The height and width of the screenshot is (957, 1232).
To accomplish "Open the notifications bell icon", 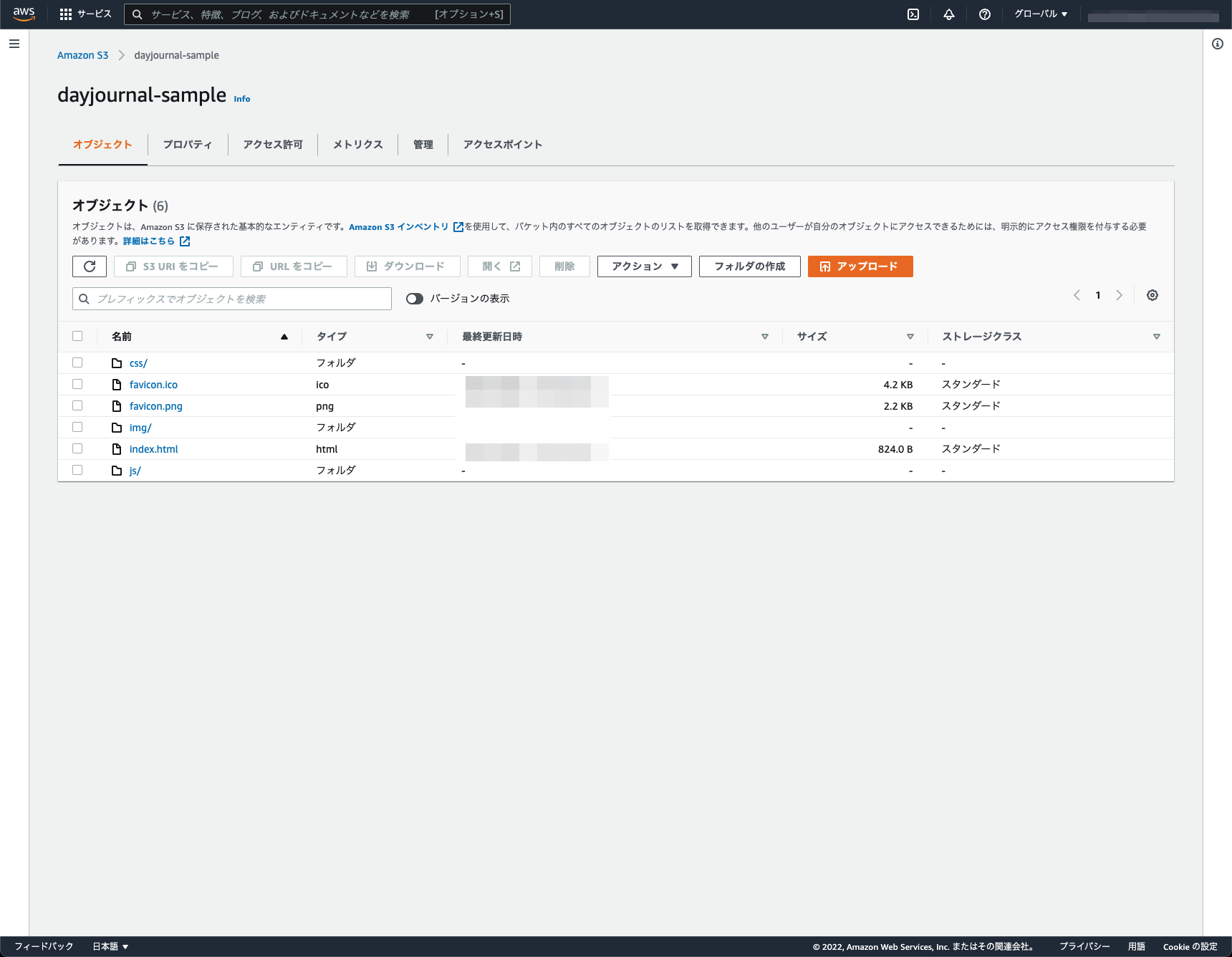I will (949, 14).
